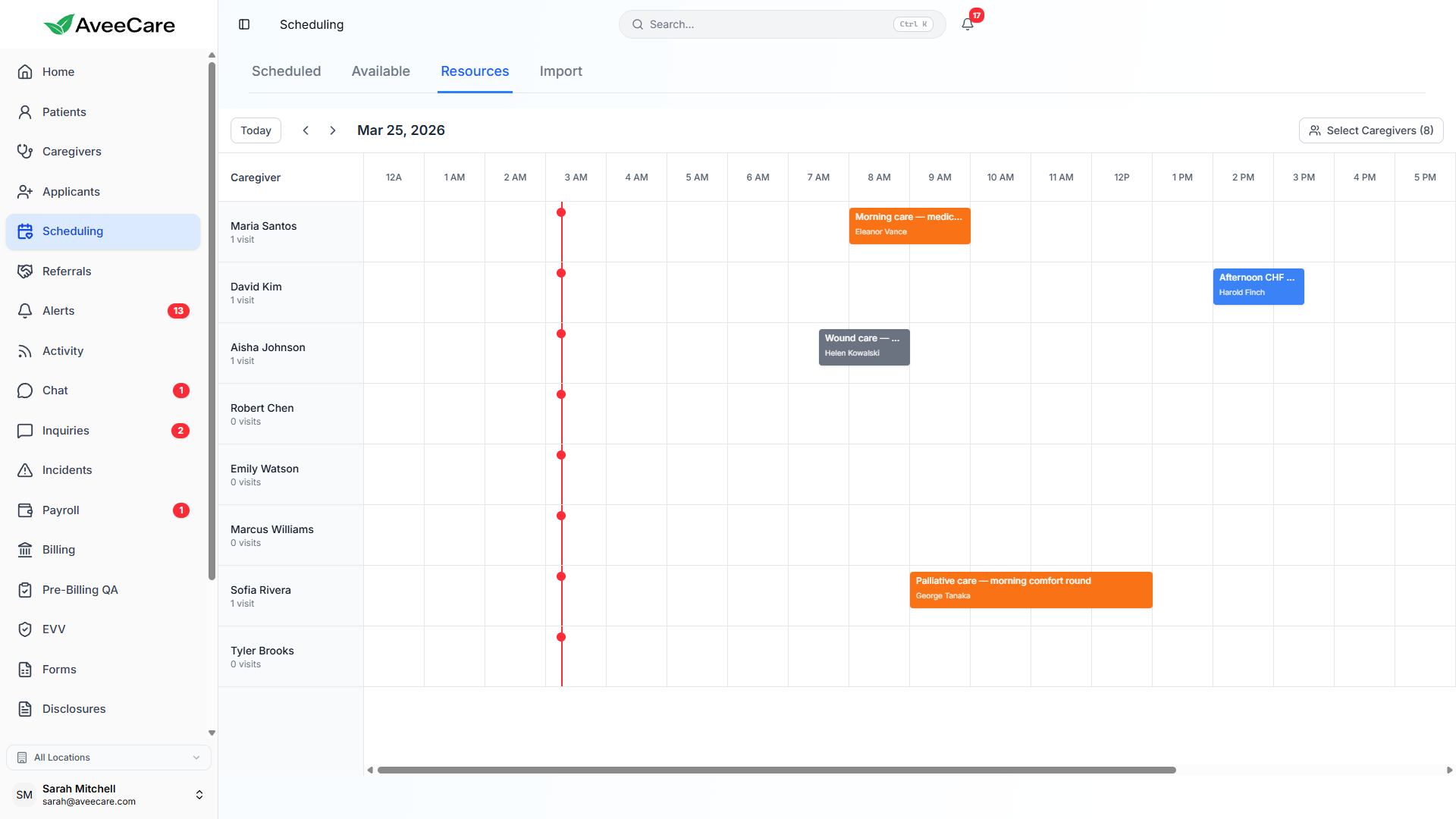
Task: Open the Caregivers section in the sidebar
Action: coord(72,151)
